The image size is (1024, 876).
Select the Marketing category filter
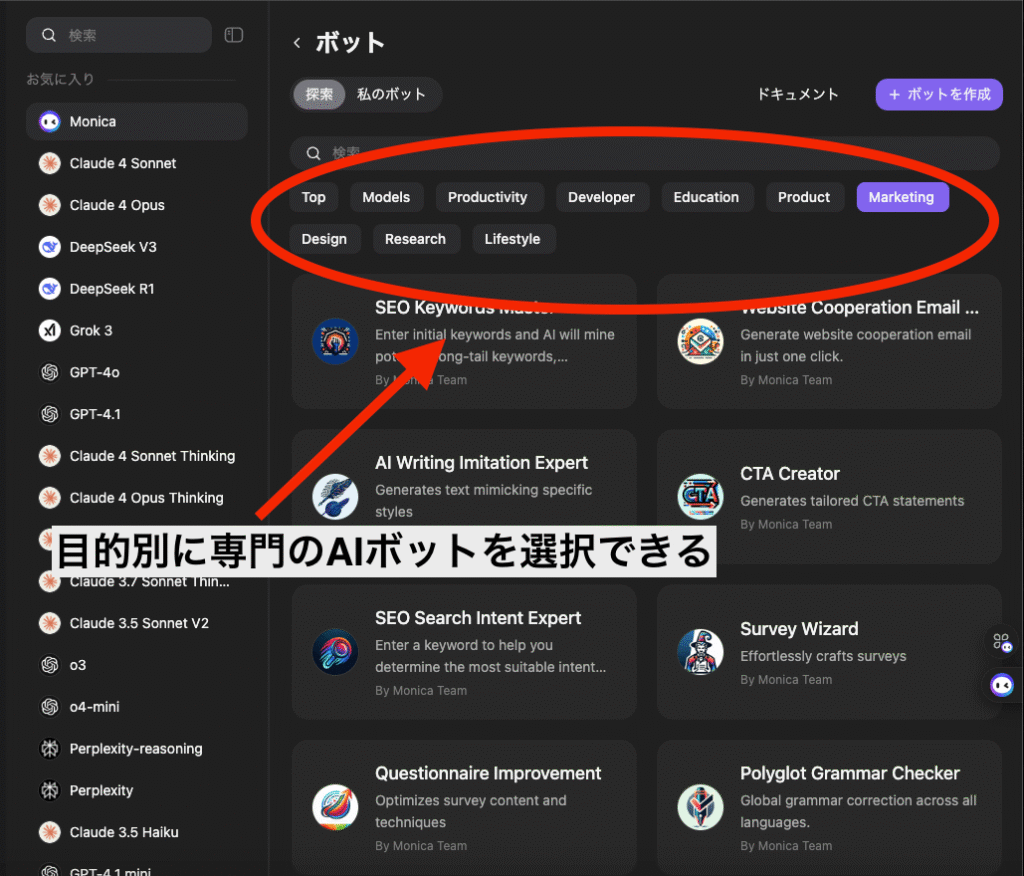(x=902, y=197)
